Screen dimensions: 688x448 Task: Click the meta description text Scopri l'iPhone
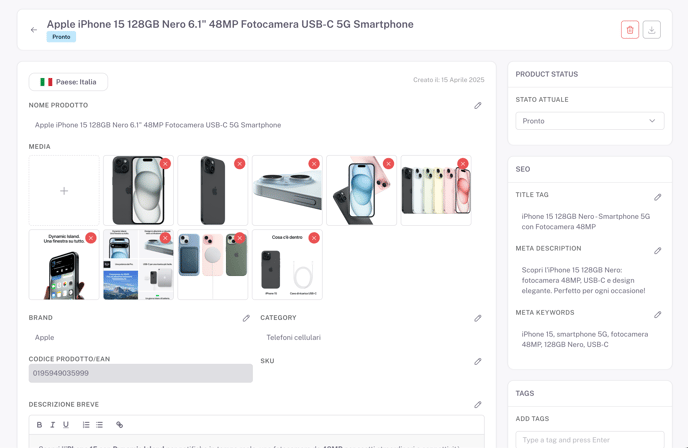coord(584,280)
